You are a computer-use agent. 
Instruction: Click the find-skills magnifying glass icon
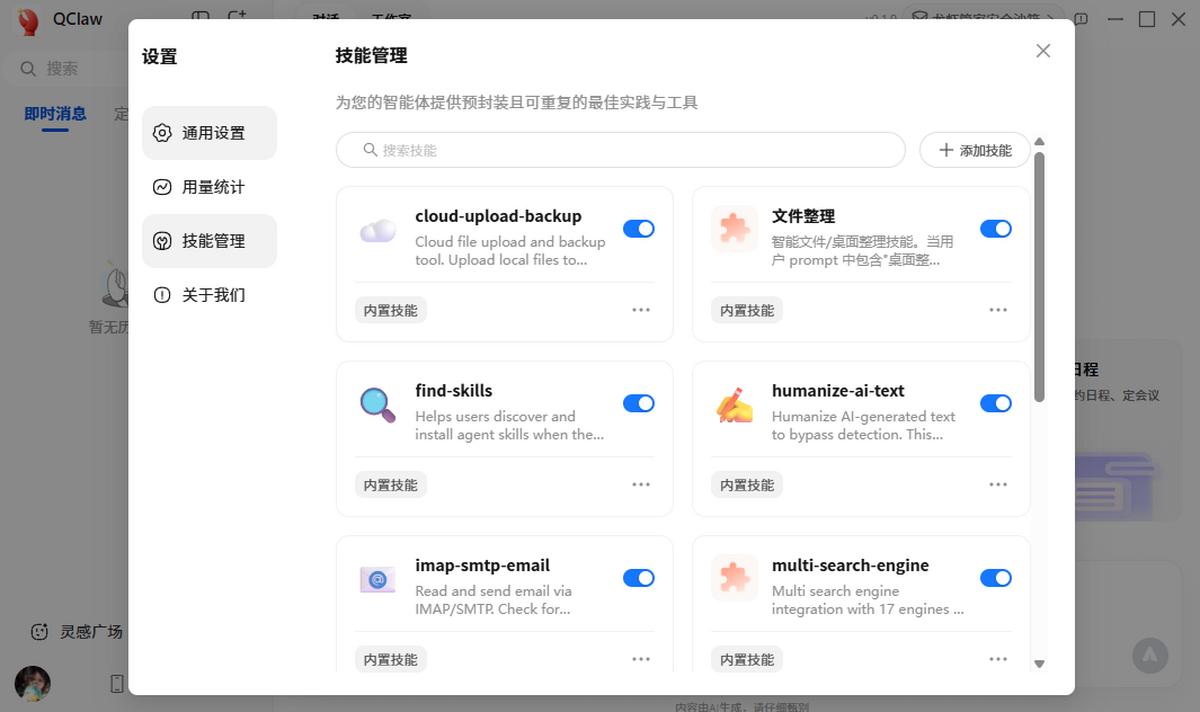[x=377, y=404]
